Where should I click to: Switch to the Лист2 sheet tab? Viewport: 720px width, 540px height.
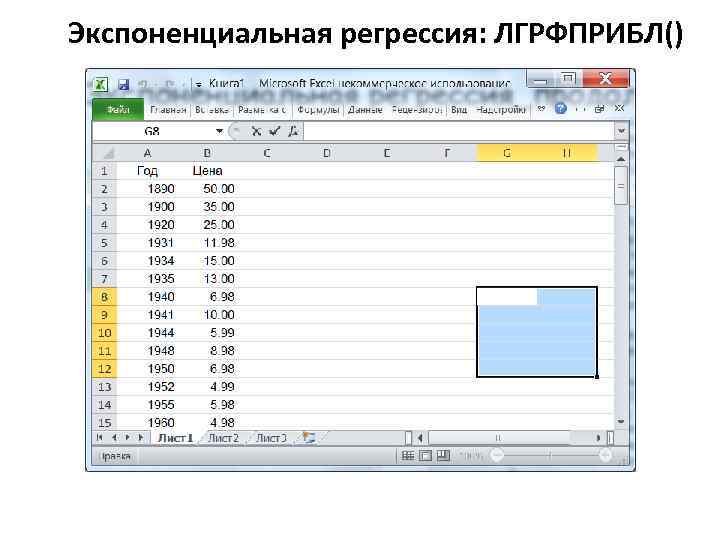(x=224, y=439)
